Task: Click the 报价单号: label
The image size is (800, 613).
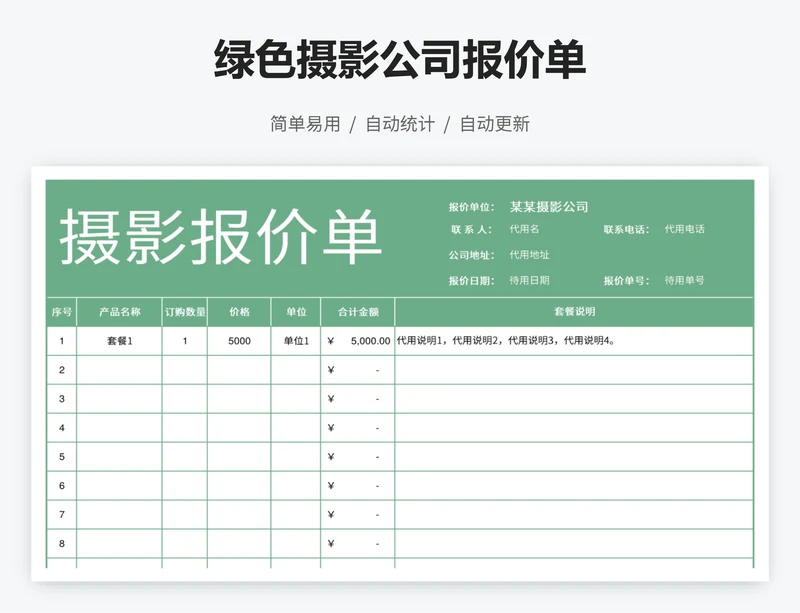Action: click(x=627, y=281)
